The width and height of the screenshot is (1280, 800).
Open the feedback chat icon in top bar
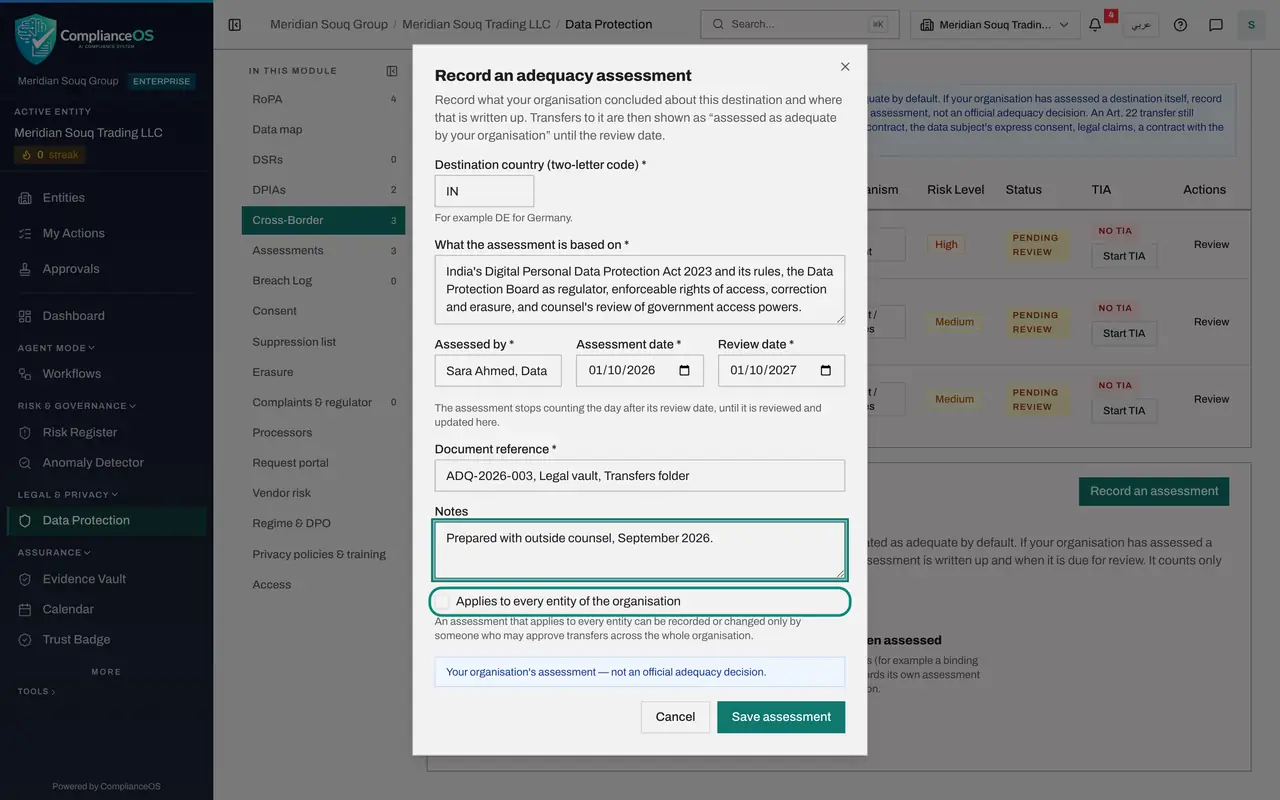pos(1216,24)
